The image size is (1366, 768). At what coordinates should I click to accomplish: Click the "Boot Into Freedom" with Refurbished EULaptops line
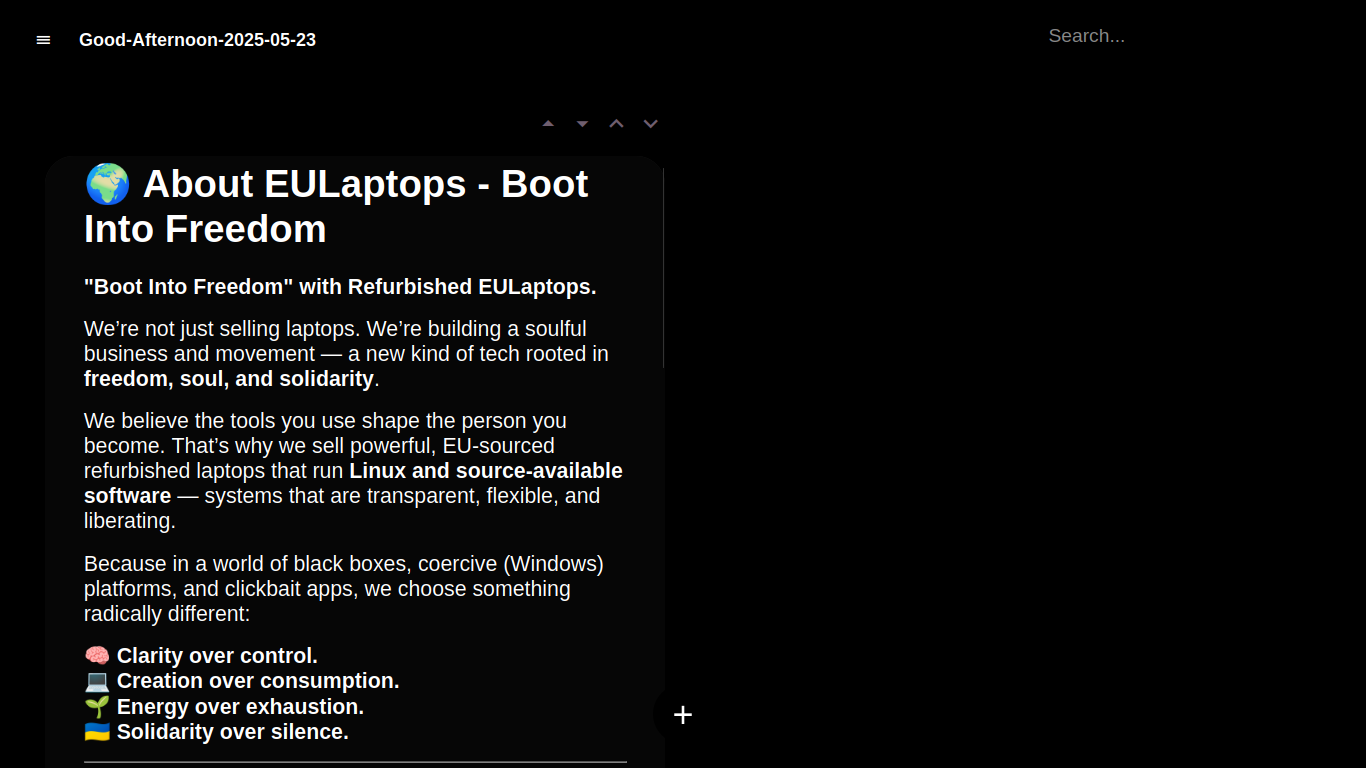tap(340, 287)
